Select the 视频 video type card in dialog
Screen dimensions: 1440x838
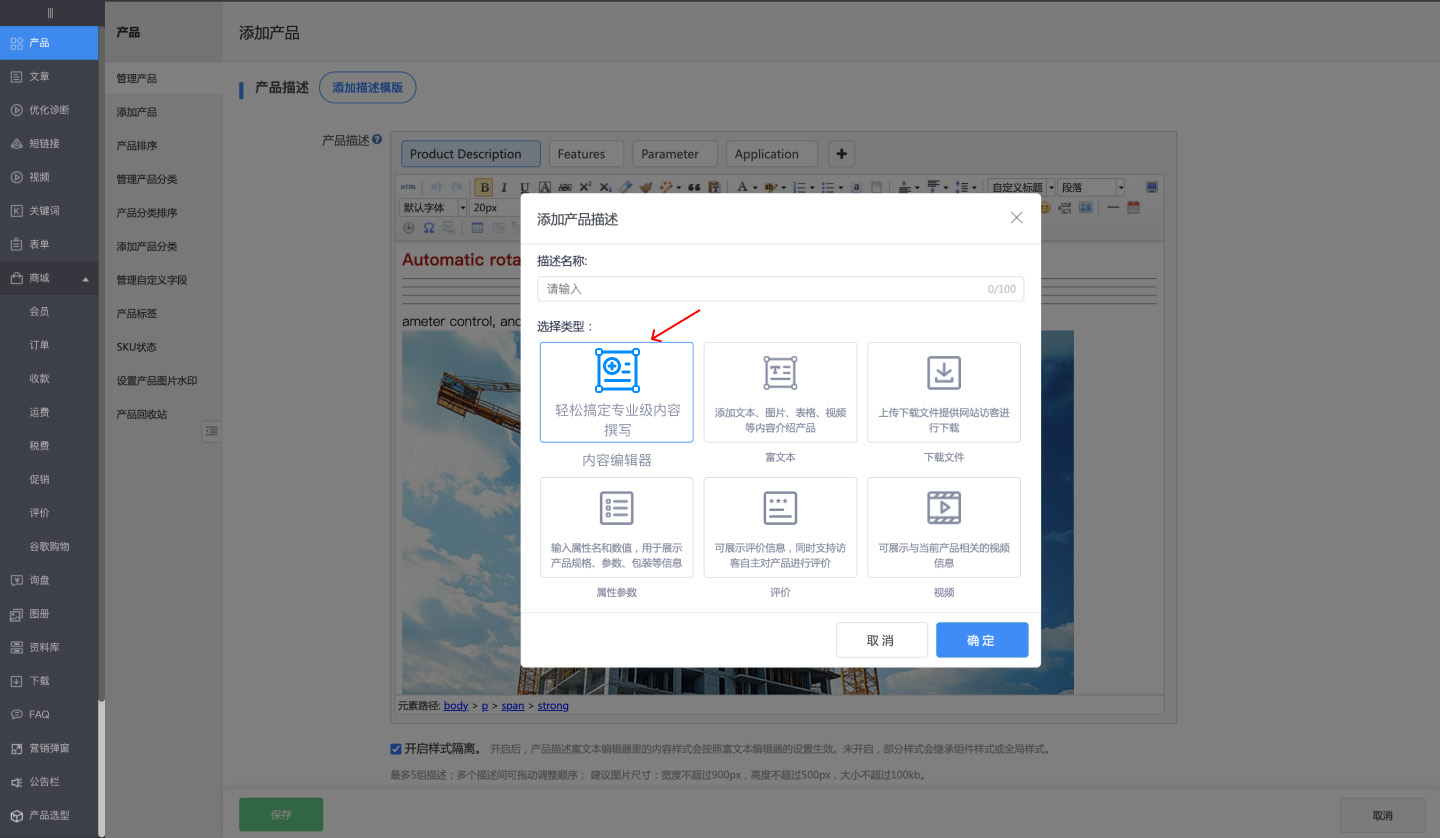[944, 527]
